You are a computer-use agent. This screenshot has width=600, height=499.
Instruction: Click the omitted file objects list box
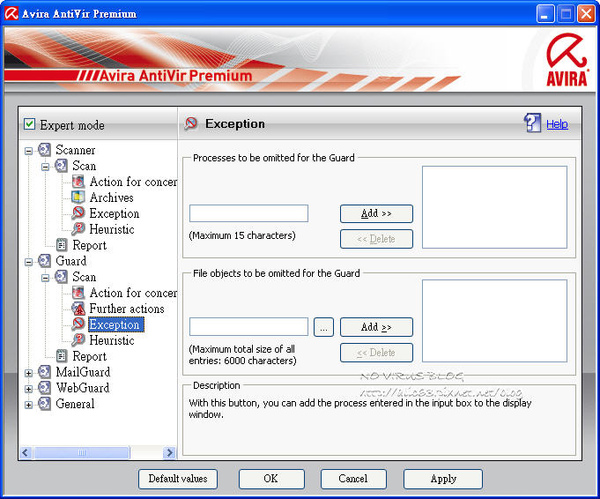[x=494, y=321]
